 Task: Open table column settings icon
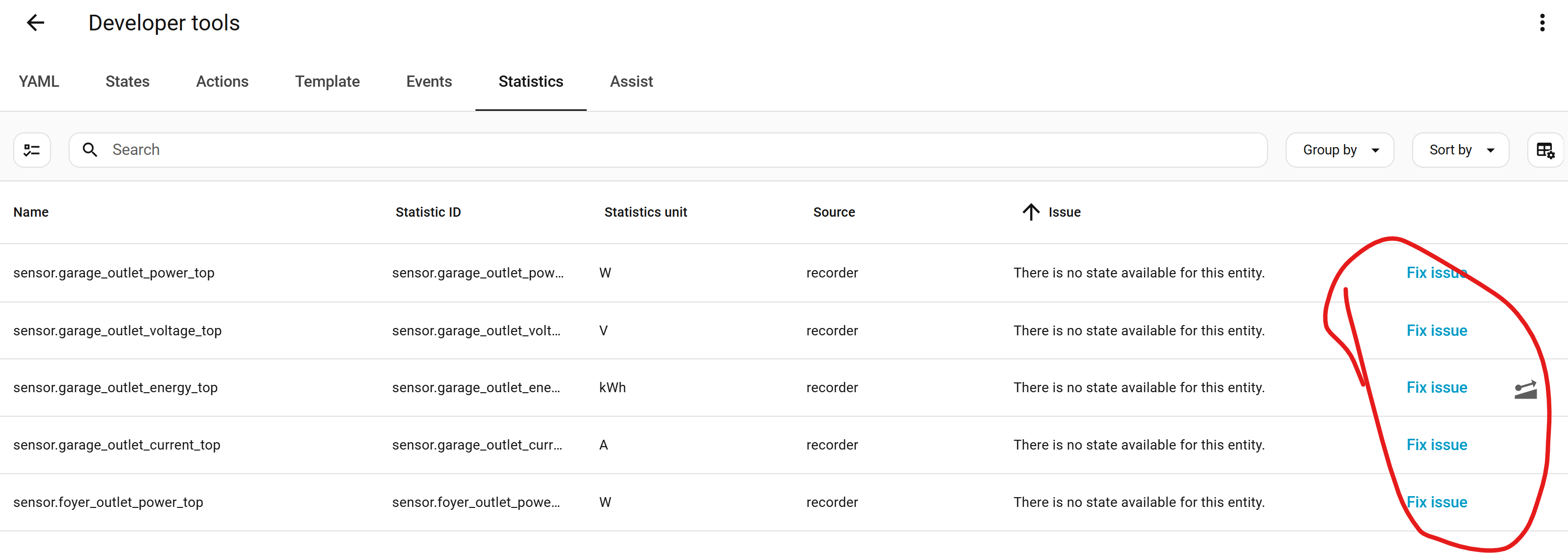[x=1545, y=150]
